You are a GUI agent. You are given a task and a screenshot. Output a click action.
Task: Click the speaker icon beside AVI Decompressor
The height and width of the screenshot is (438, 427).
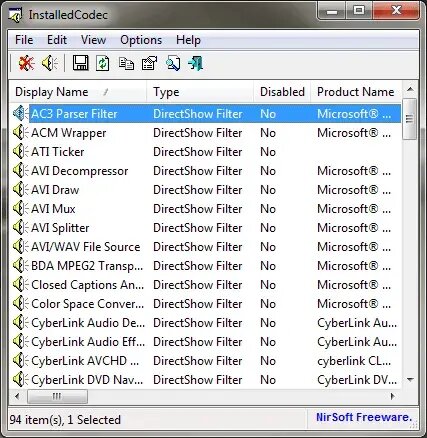21,171
